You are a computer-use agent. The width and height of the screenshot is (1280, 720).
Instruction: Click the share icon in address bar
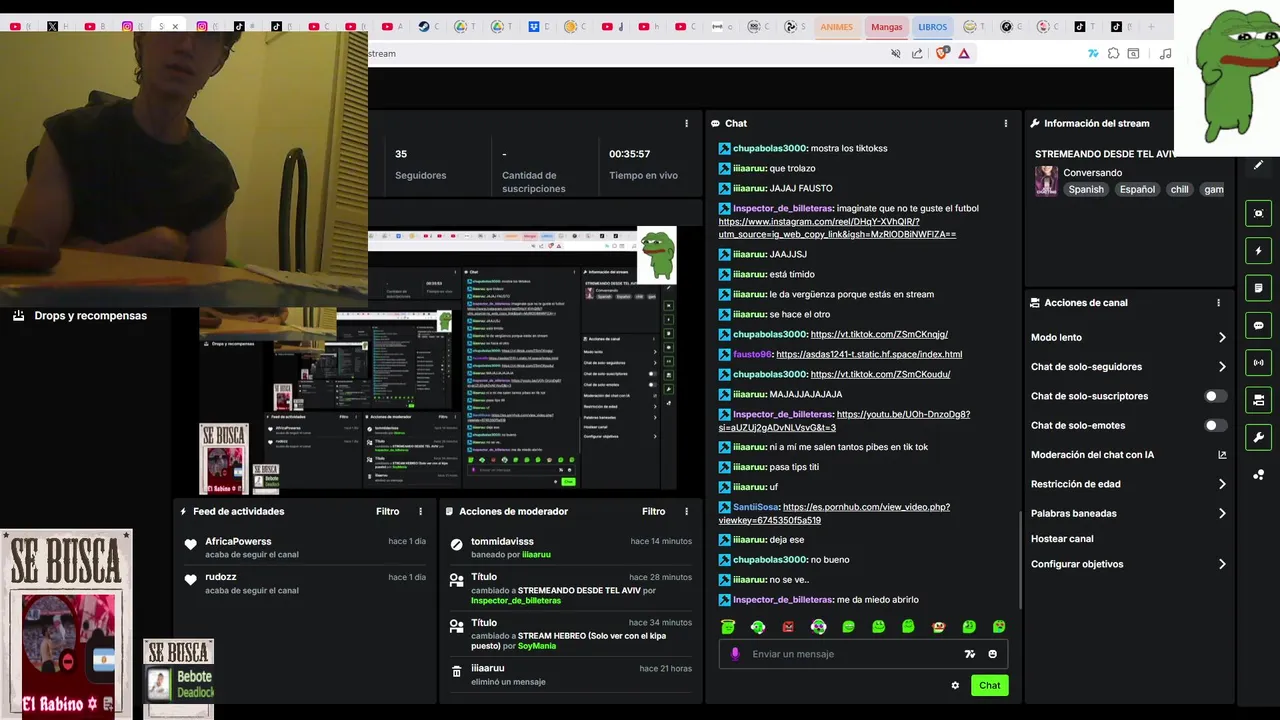(x=917, y=54)
